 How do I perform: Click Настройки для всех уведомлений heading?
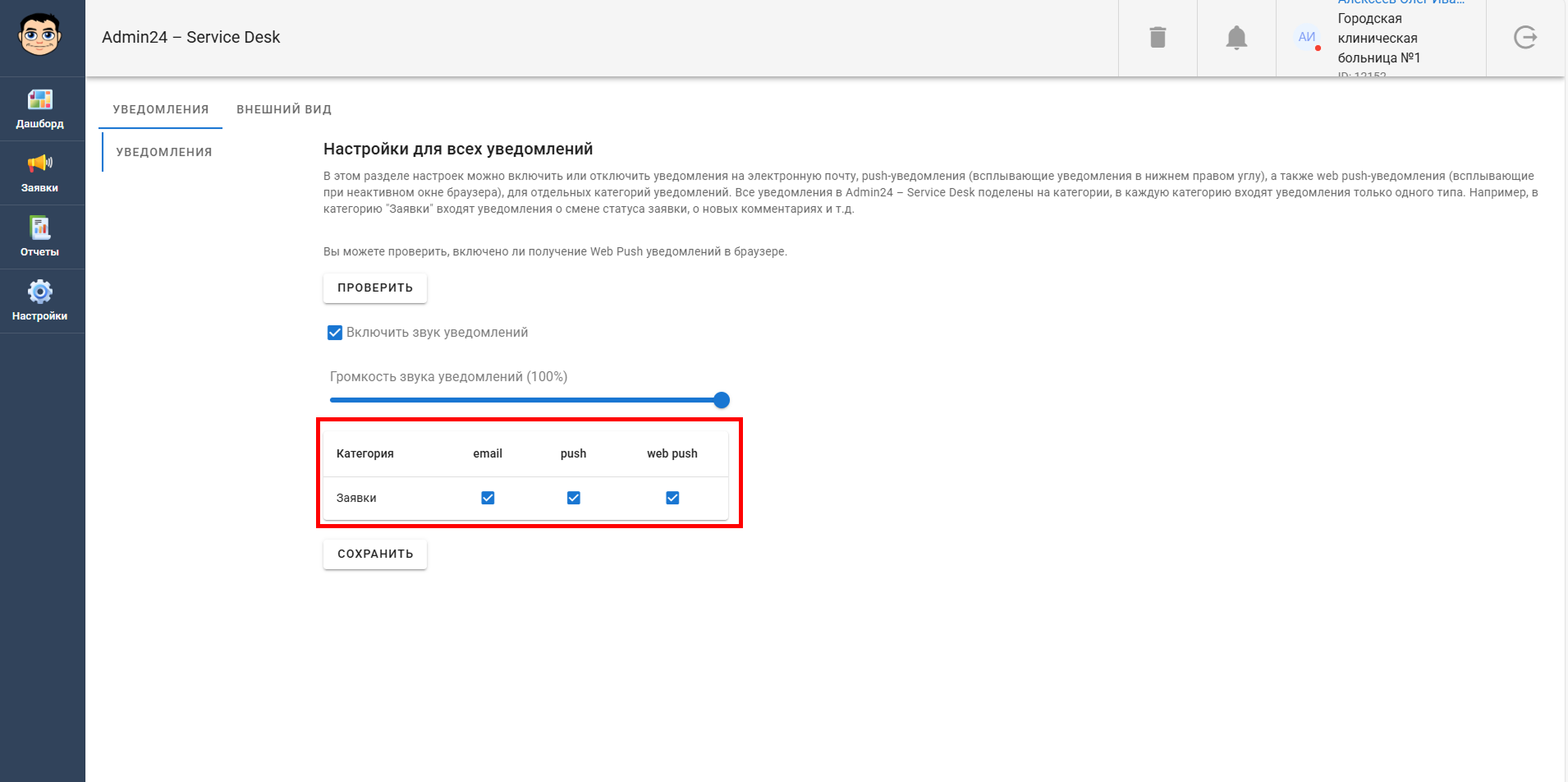[458, 149]
